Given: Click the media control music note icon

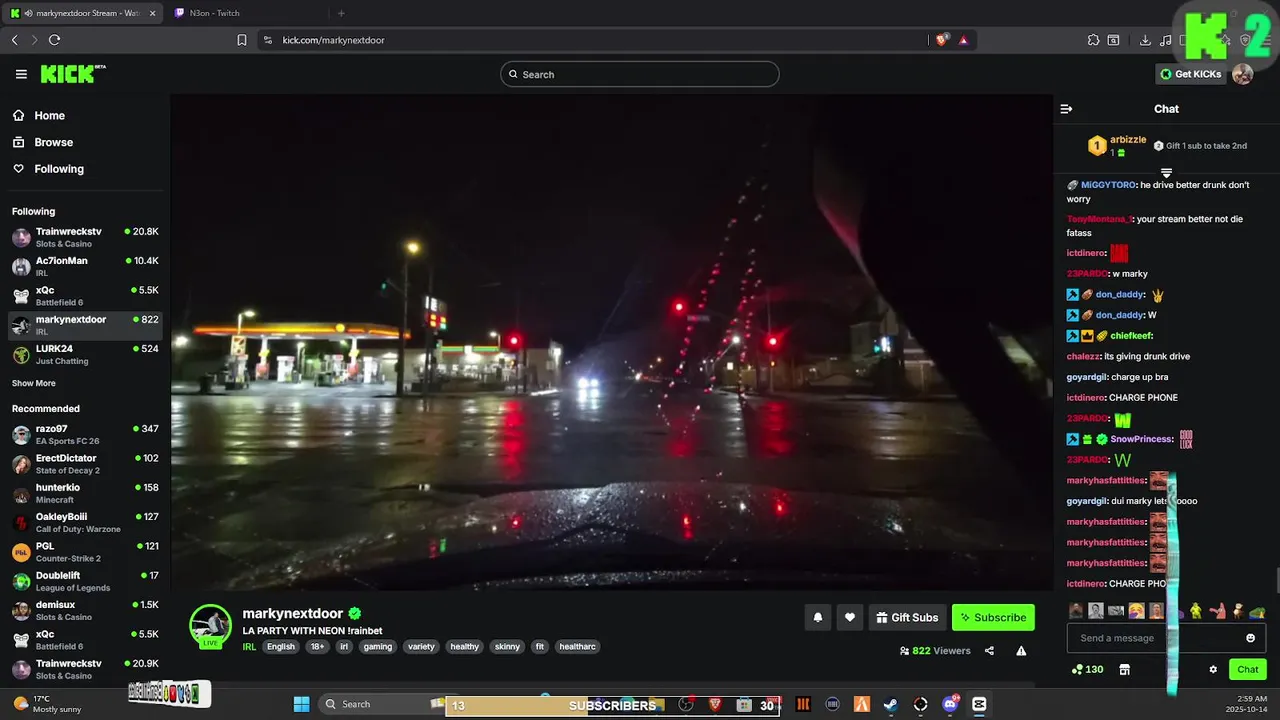Looking at the screenshot, I should (x=1166, y=40).
